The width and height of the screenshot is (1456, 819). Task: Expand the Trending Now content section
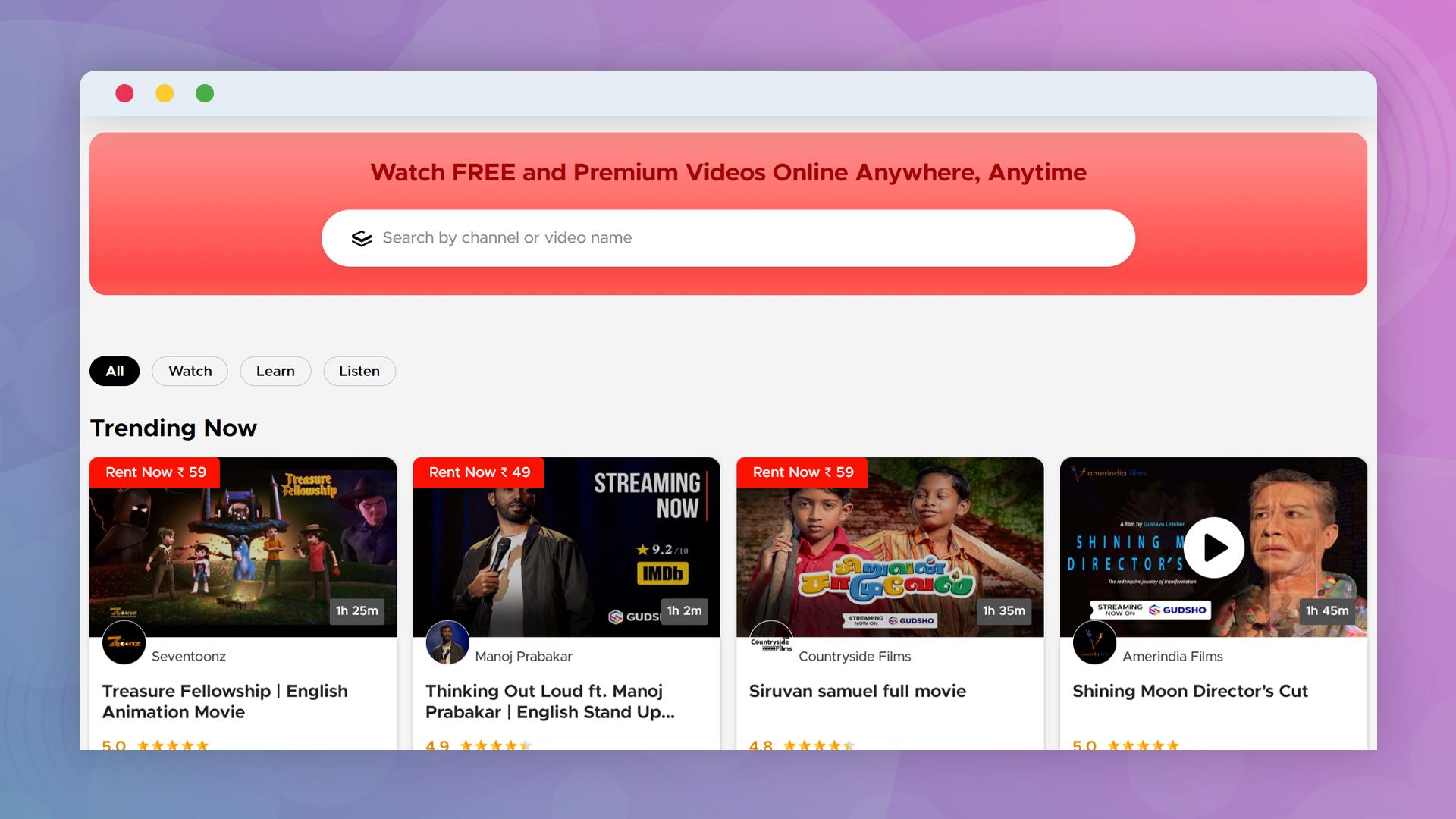(172, 429)
